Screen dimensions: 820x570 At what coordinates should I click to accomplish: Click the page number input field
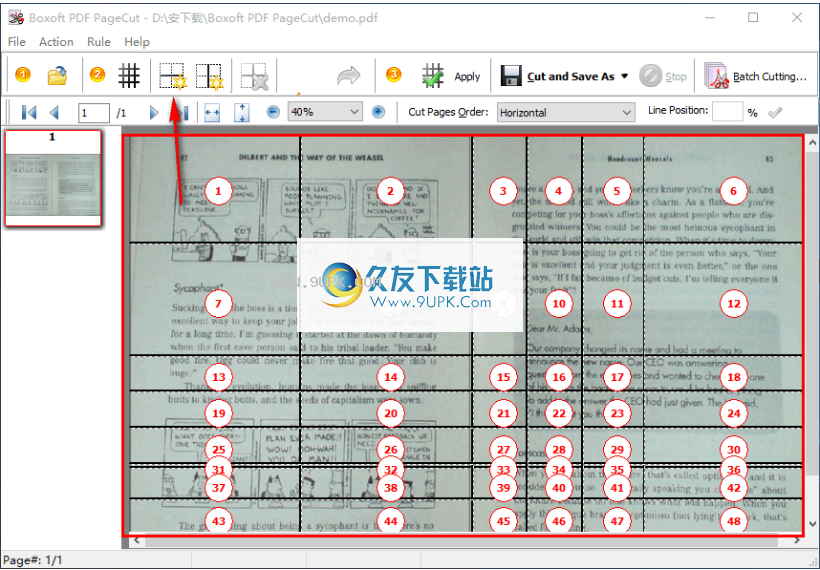coord(94,112)
